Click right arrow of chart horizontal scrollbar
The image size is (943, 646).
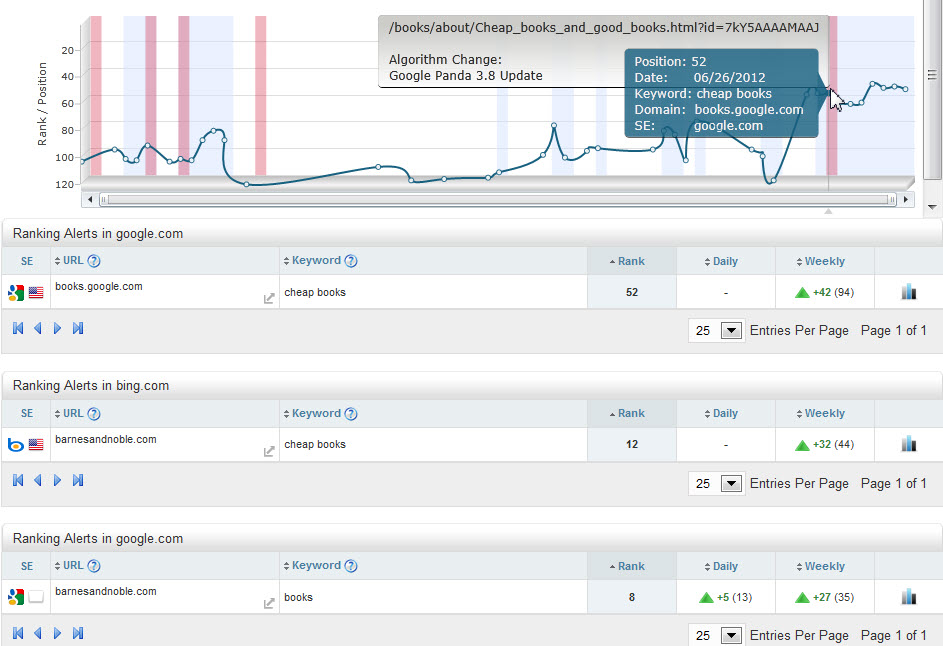(x=906, y=199)
